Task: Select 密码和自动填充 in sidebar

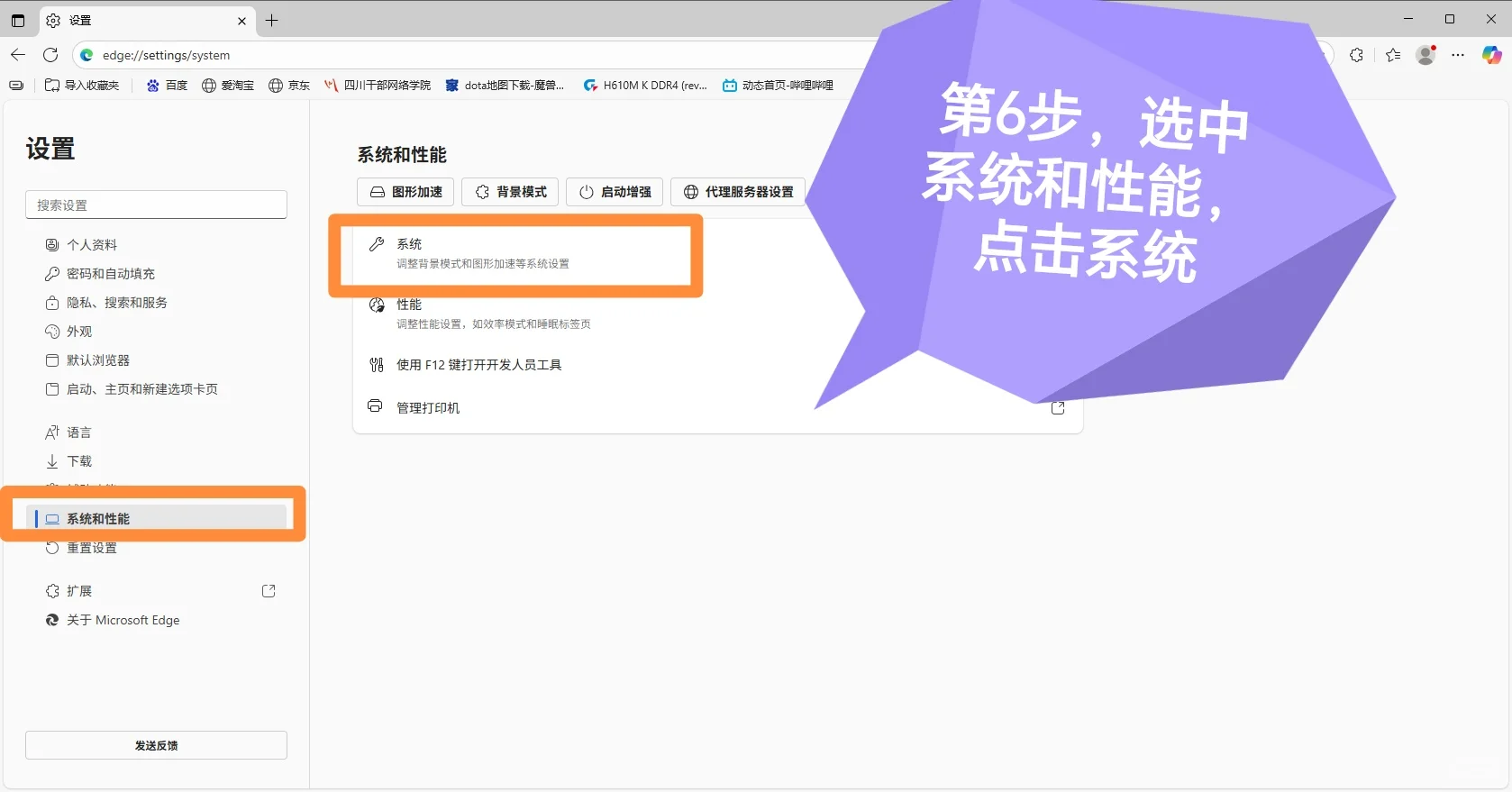Action: [x=156, y=274]
